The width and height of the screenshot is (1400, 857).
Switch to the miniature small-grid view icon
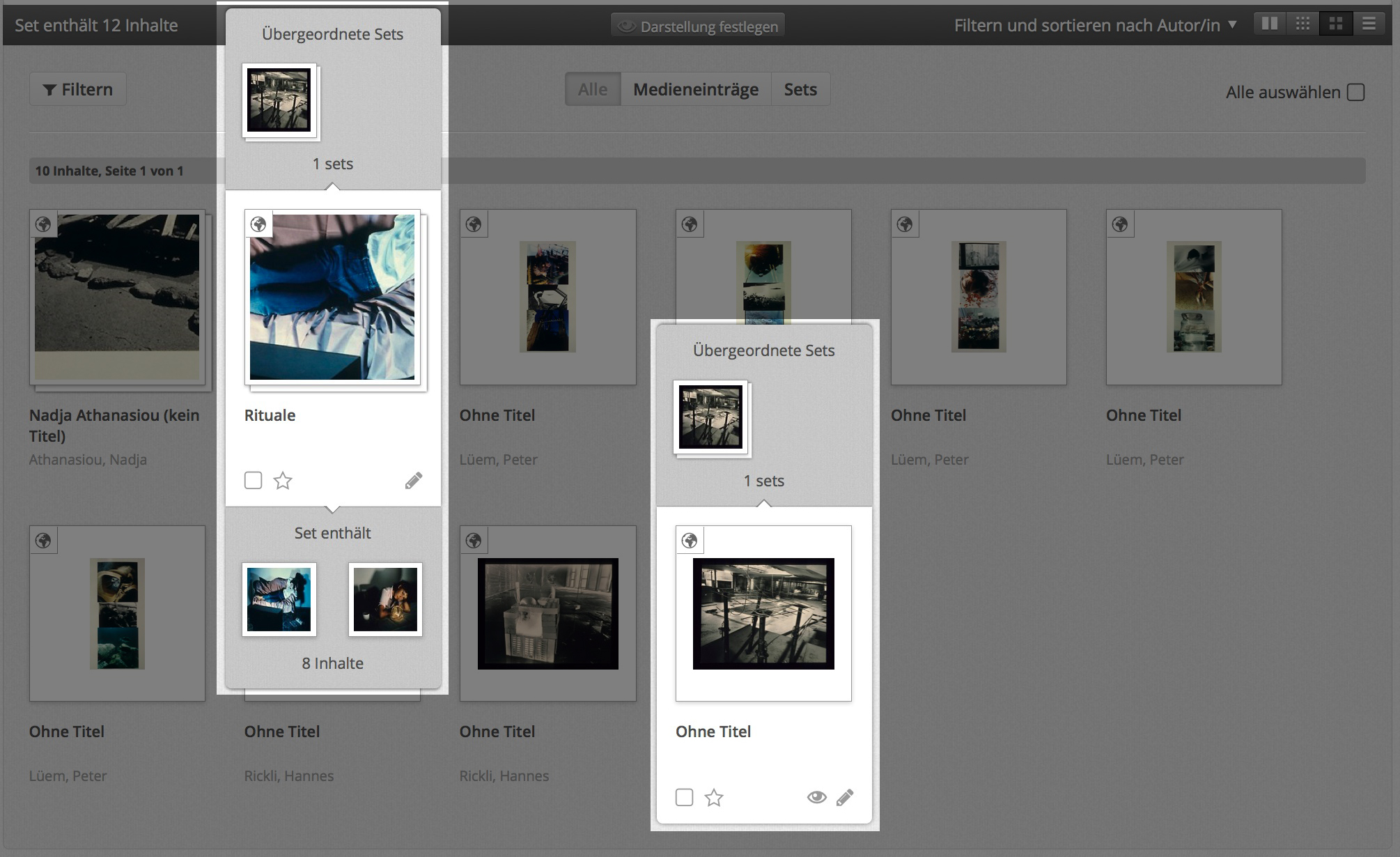coord(1302,24)
